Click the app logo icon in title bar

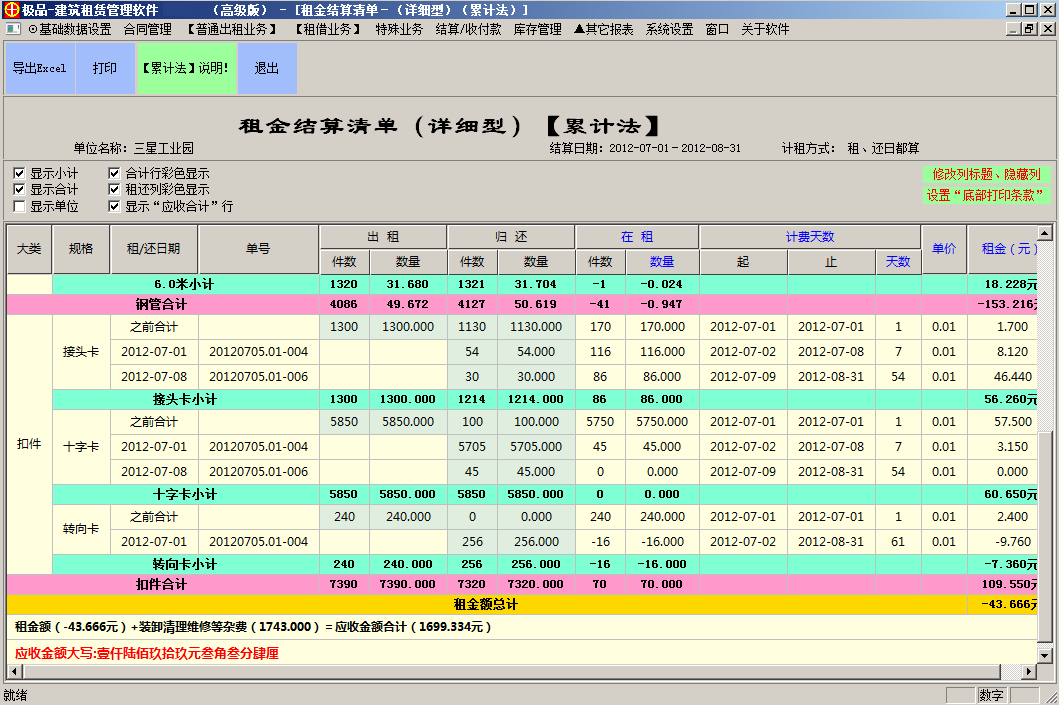click(11, 9)
